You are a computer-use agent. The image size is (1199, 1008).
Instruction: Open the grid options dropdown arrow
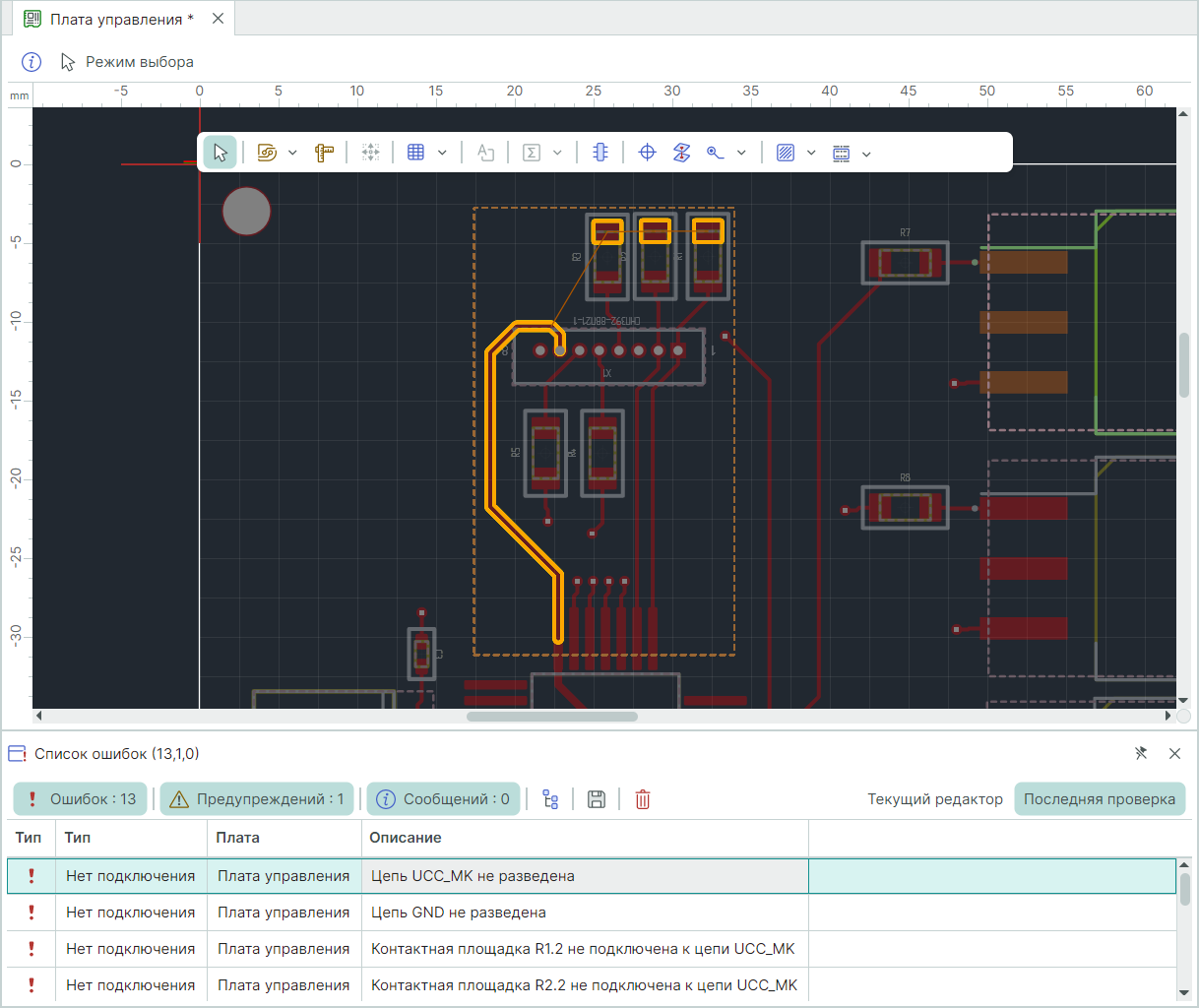click(x=442, y=154)
